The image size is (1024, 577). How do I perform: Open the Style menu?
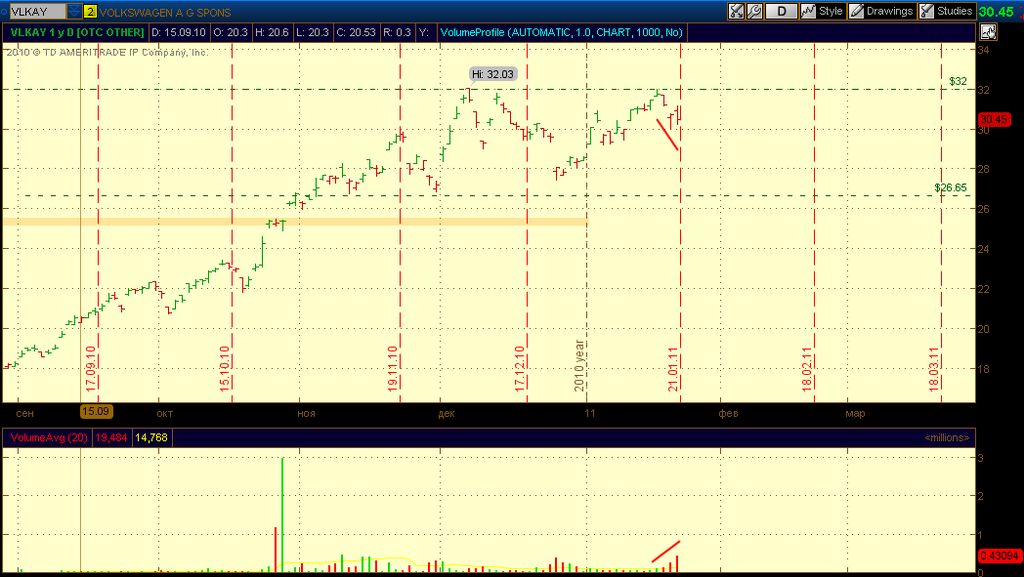pyautogui.click(x=822, y=11)
